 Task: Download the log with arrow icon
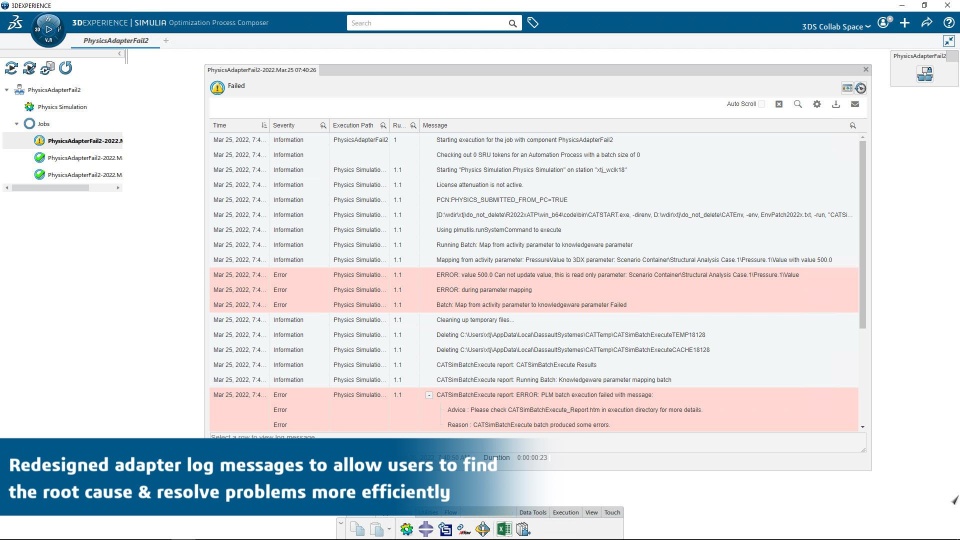coord(836,104)
